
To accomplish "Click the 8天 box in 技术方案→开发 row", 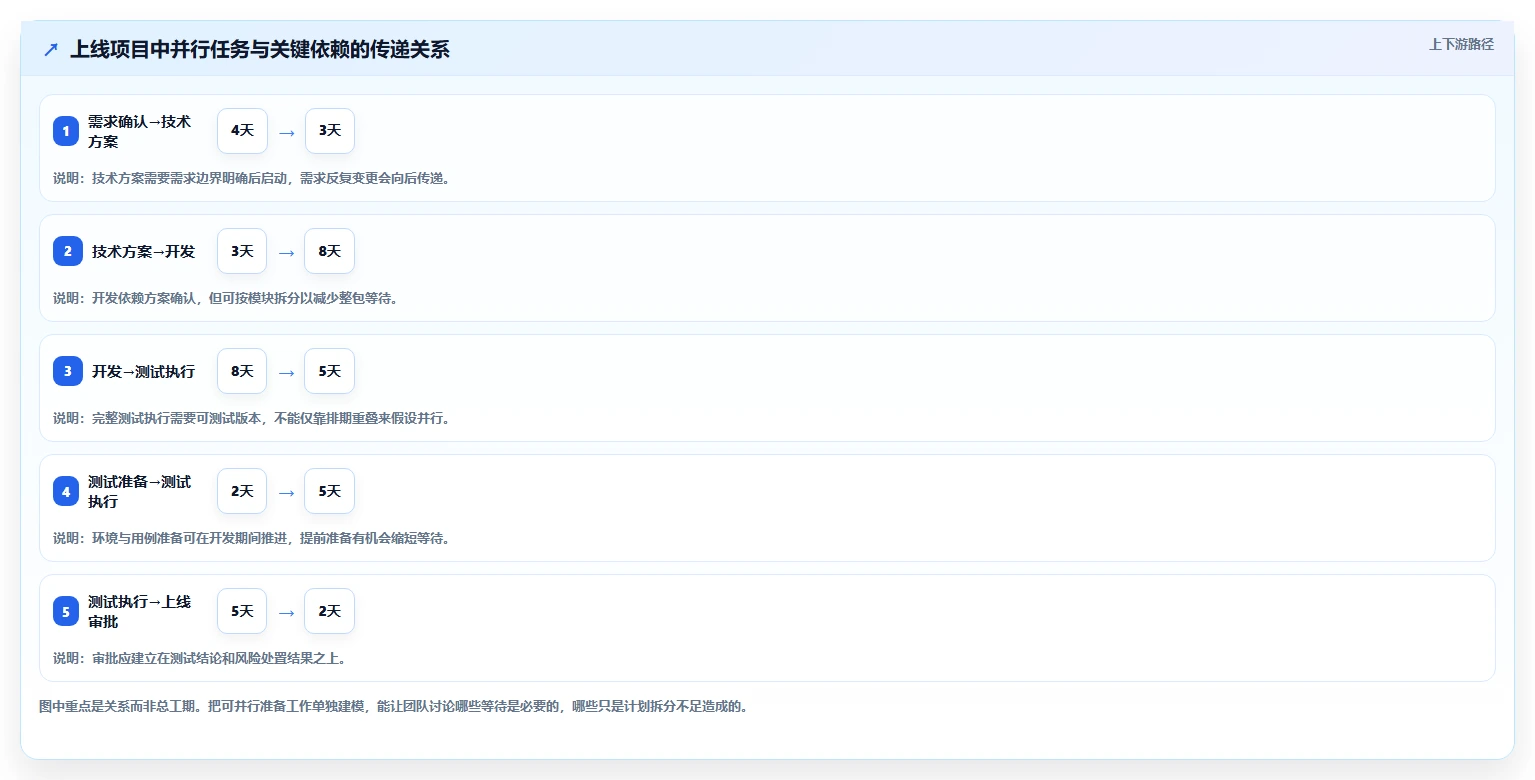I will point(330,251).
